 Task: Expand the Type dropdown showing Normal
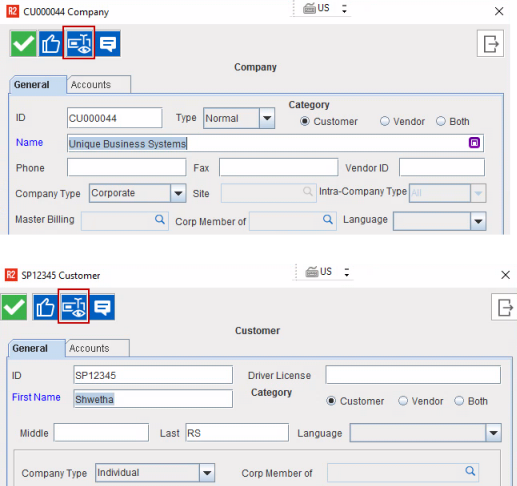click(267, 118)
